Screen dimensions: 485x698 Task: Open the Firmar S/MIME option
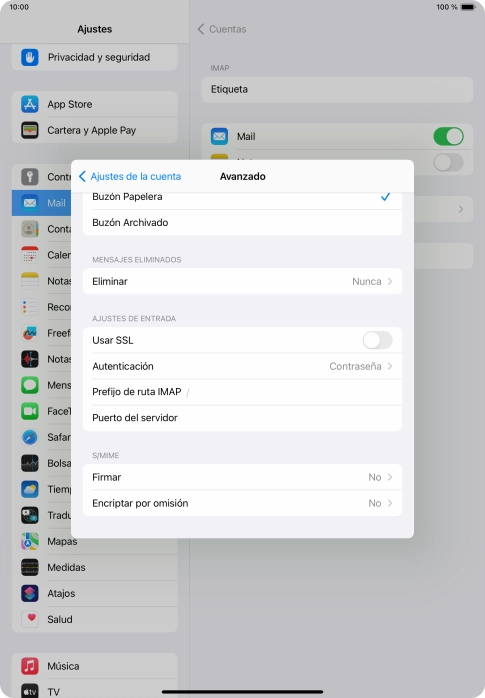[242, 477]
